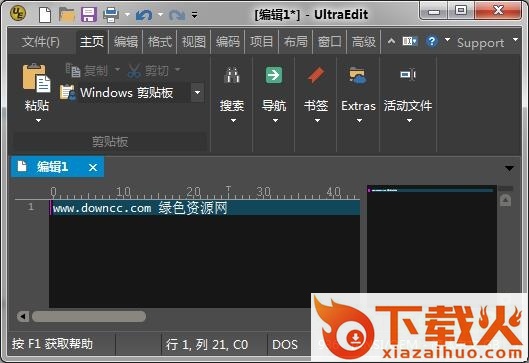Click the vertical scrollbar up button

(505, 200)
